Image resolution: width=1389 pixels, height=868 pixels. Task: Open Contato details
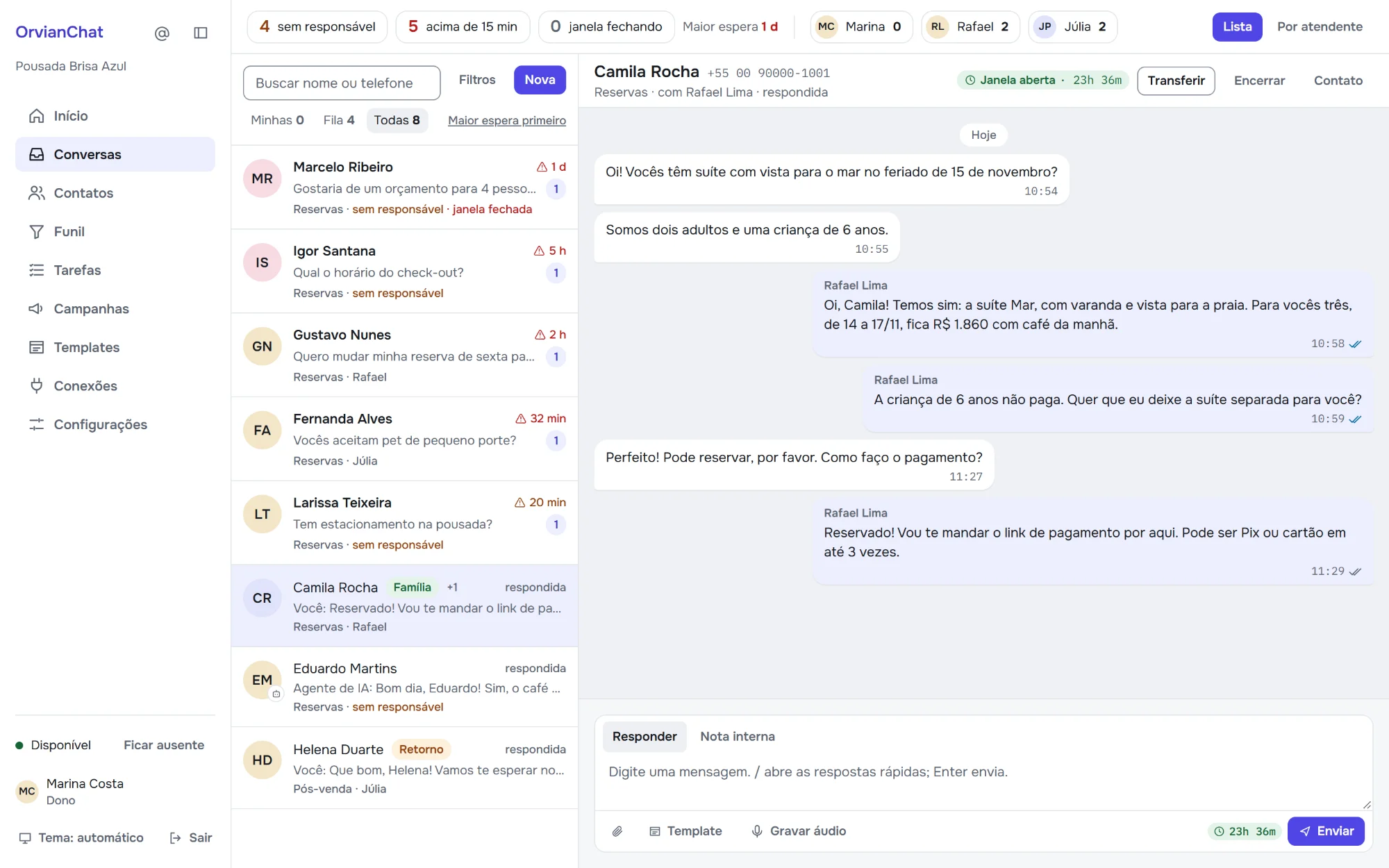pos(1338,81)
